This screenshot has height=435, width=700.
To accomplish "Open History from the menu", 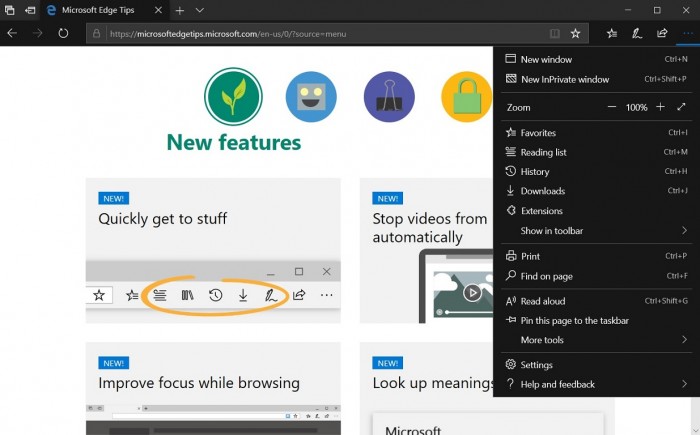I will coord(596,171).
